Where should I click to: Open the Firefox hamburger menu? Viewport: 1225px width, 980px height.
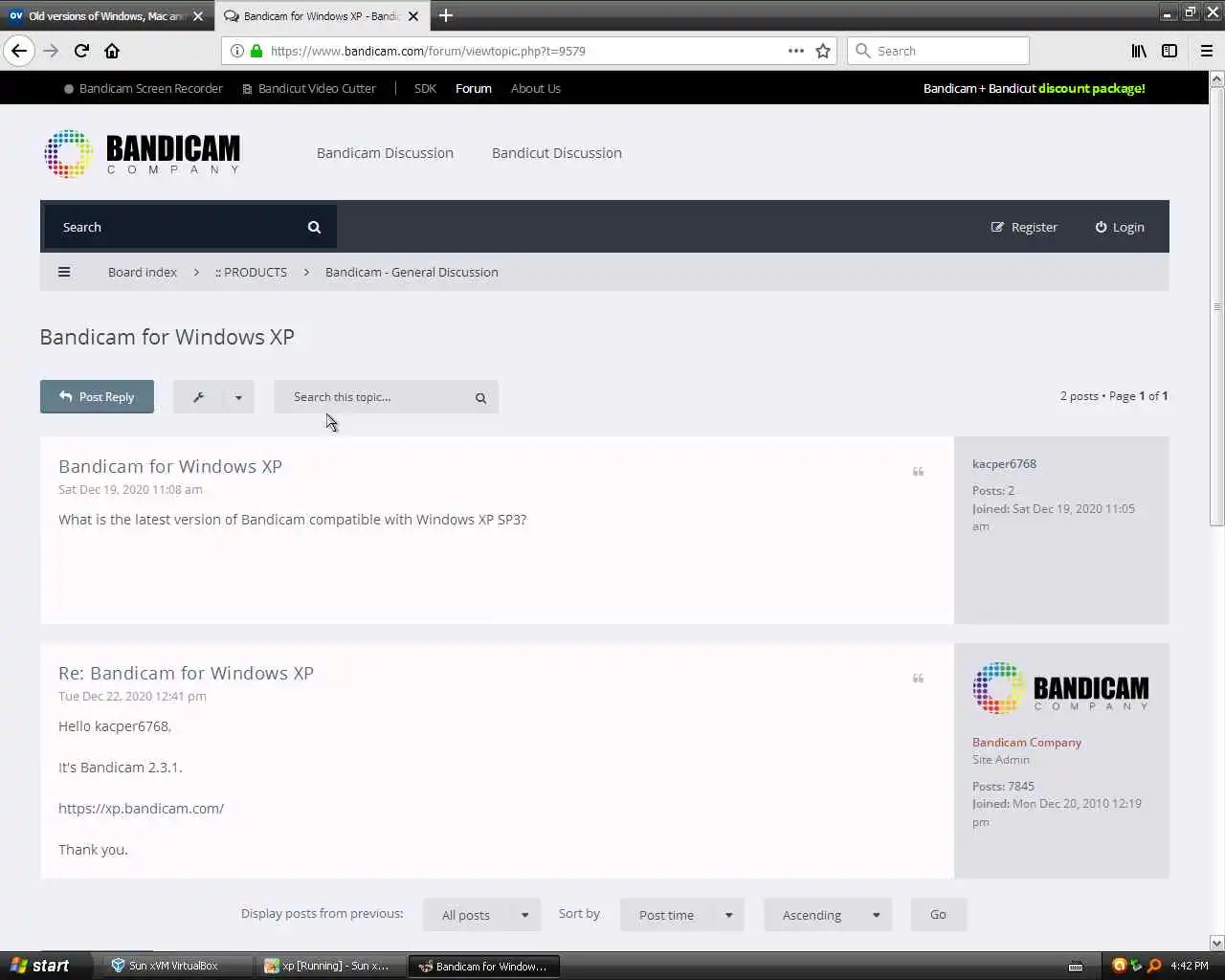point(1207,51)
